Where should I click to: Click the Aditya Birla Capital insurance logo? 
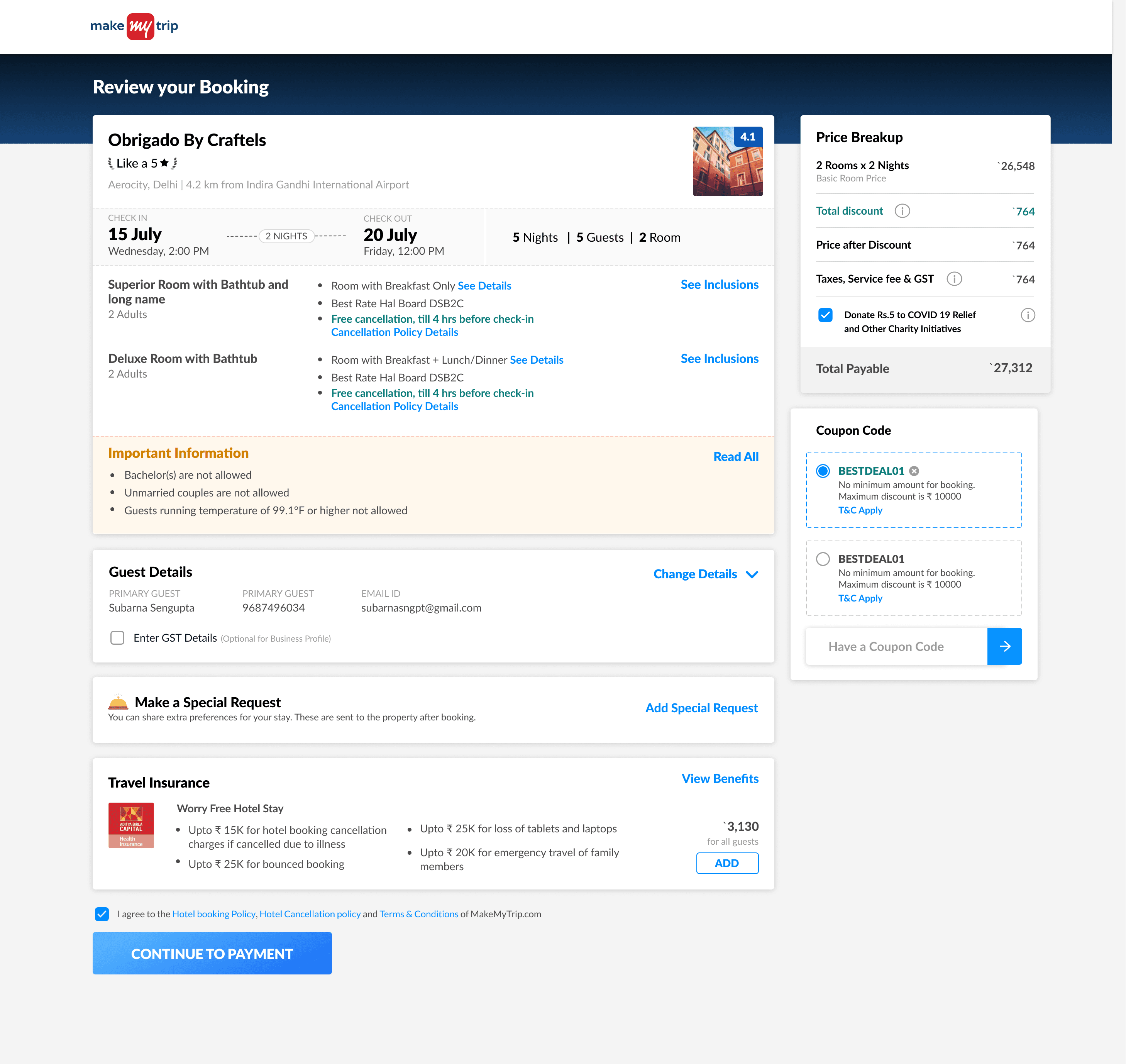tap(131, 825)
